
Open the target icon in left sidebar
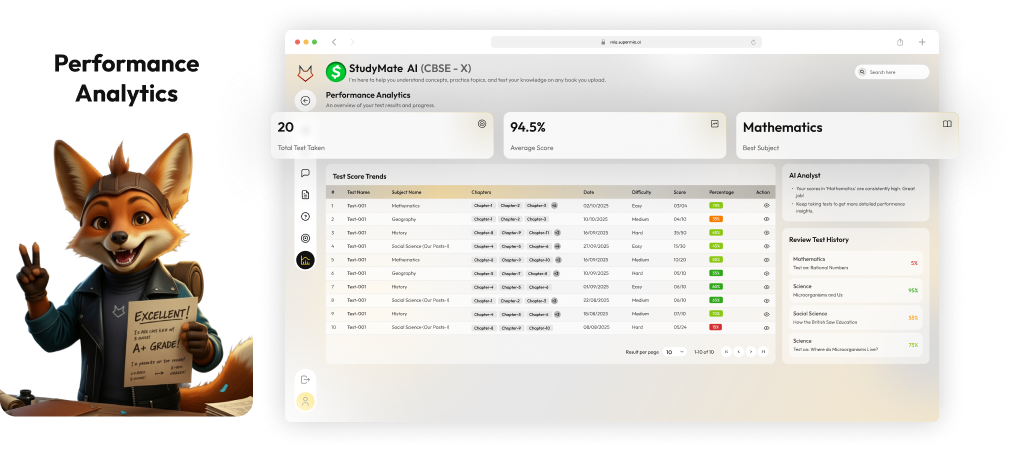pyautogui.click(x=305, y=238)
